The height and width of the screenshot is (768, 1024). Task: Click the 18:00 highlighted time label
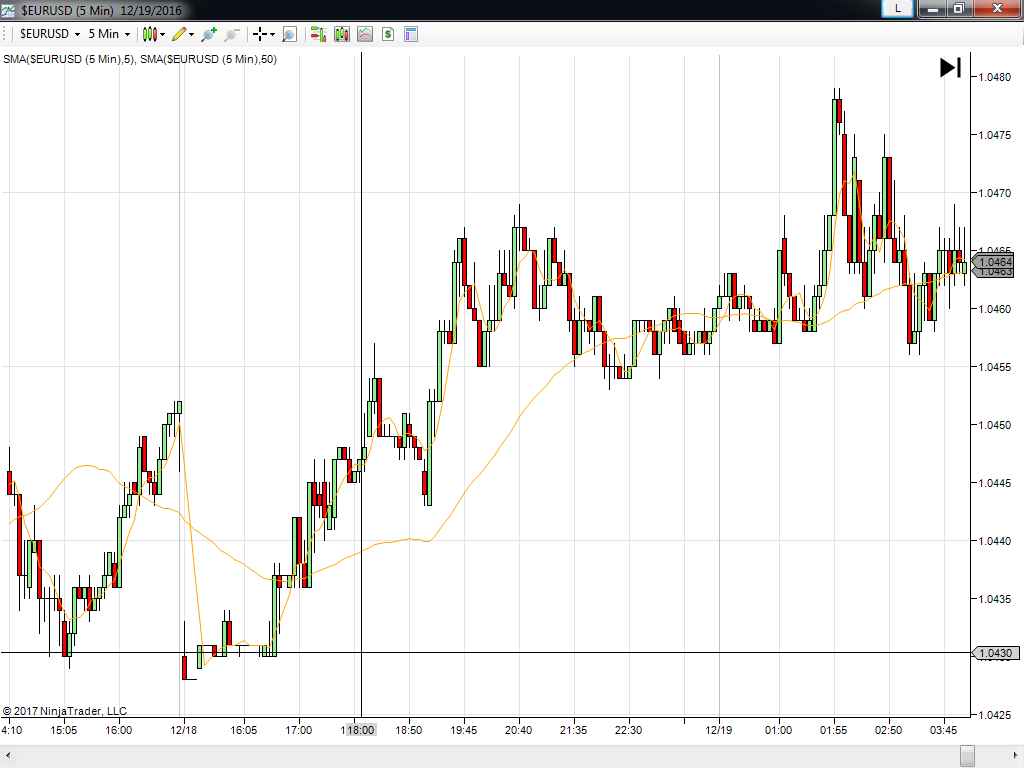pyautogui.click(x=360, y=730)
